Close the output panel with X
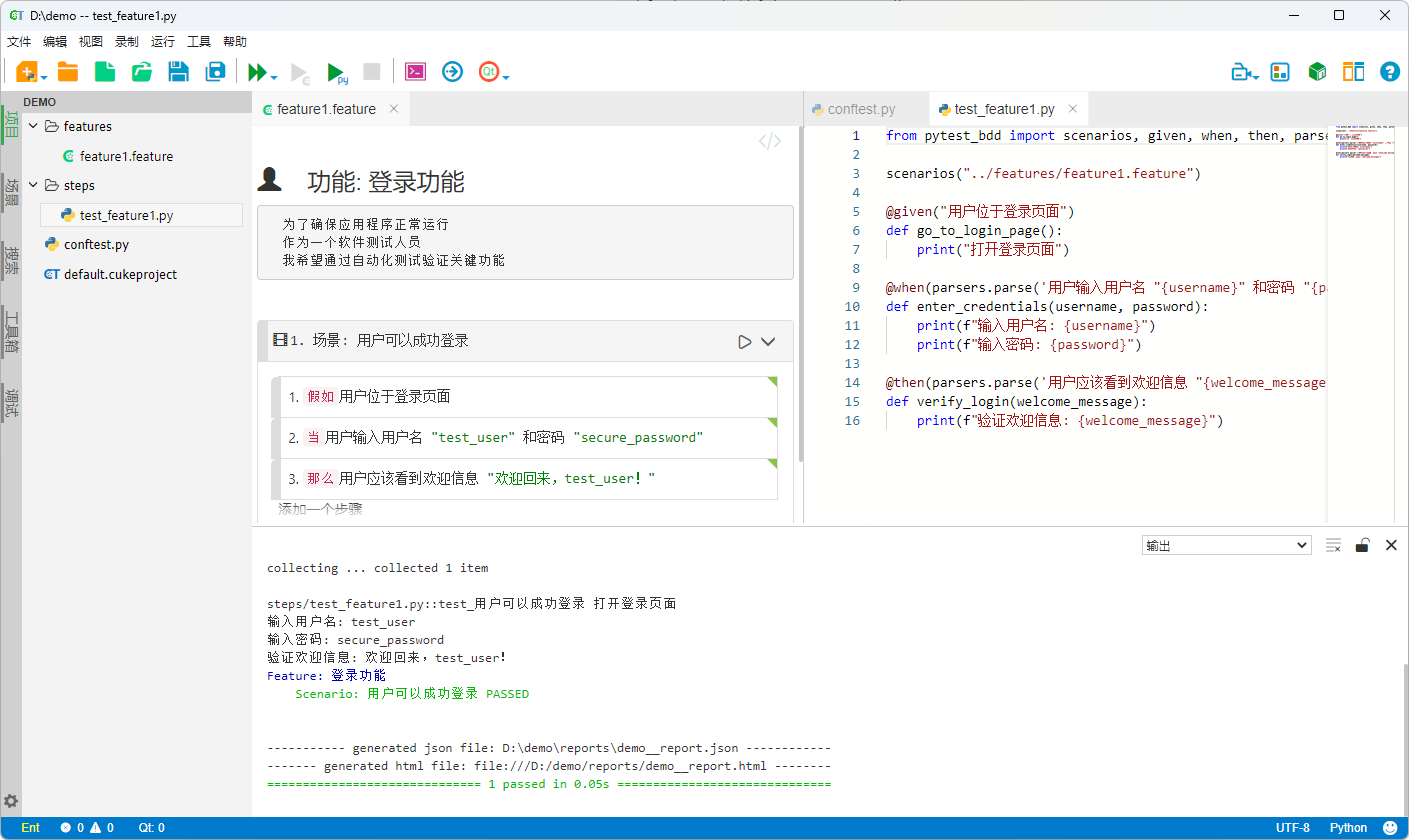1409x840 pixels. (1391, 545)
